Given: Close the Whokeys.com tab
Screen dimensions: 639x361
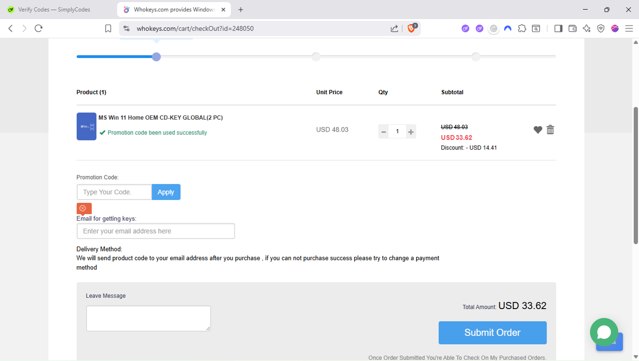Looking at the screenshot, I should coord(223,9).
